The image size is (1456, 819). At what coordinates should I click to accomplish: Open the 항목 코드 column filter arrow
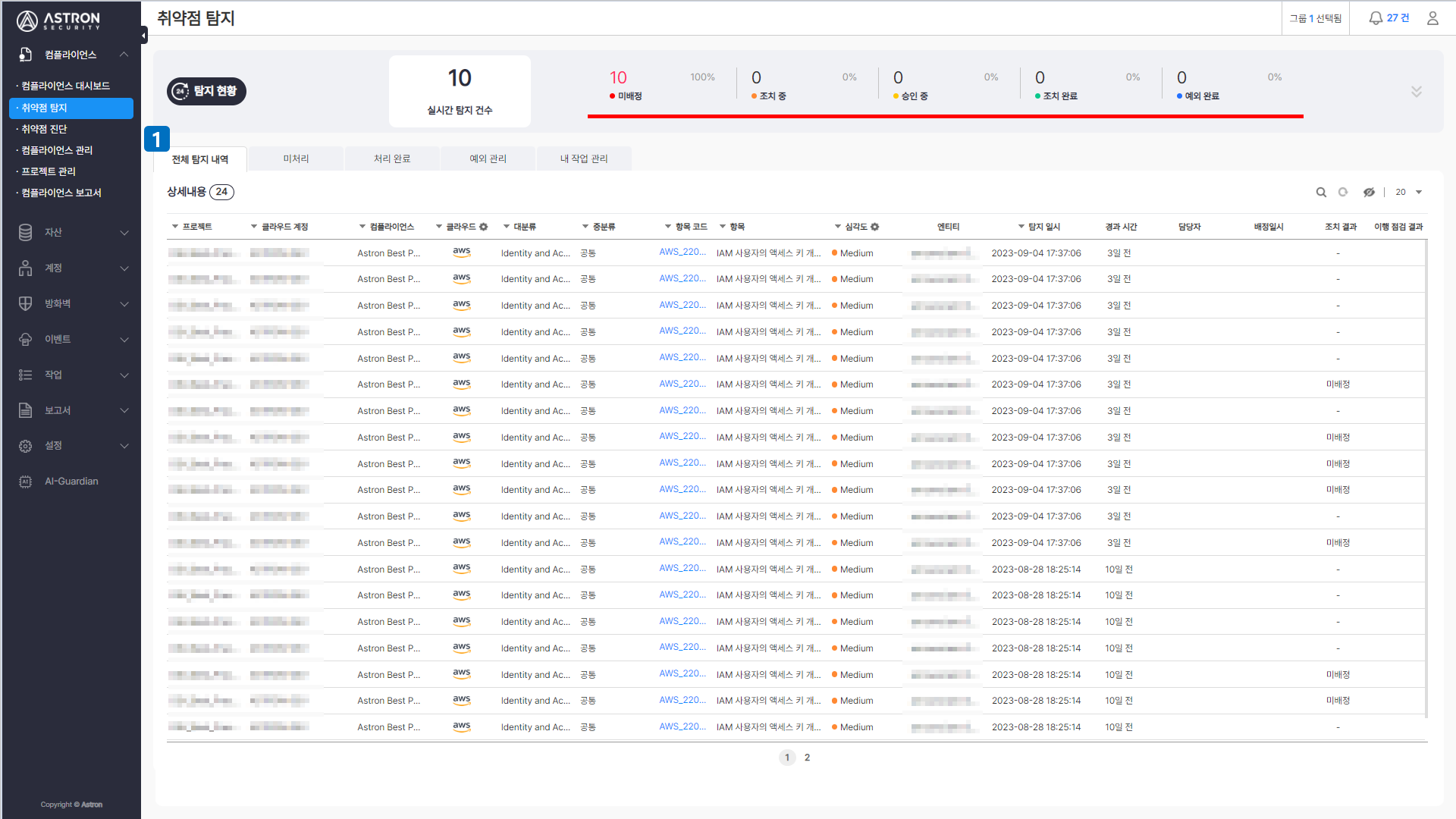click(668, 227)
